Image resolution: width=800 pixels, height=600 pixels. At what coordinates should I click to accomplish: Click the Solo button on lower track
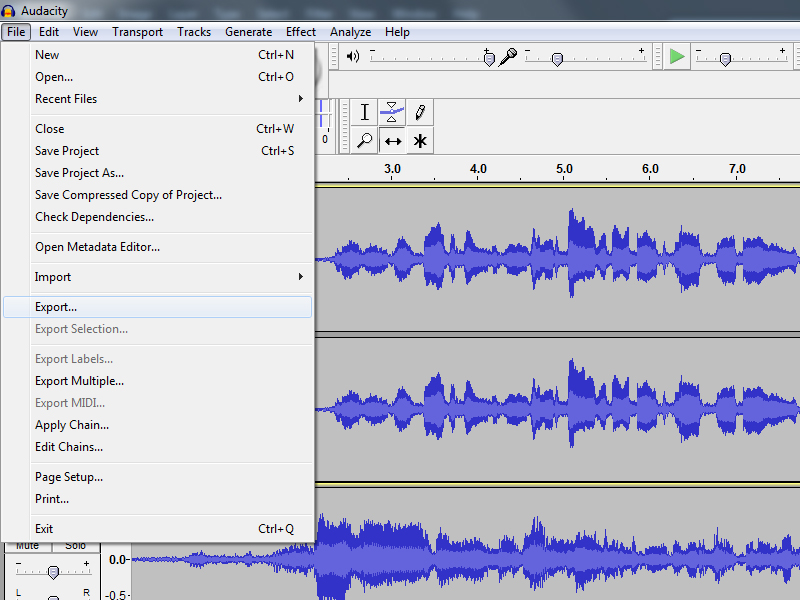(76, 546)
